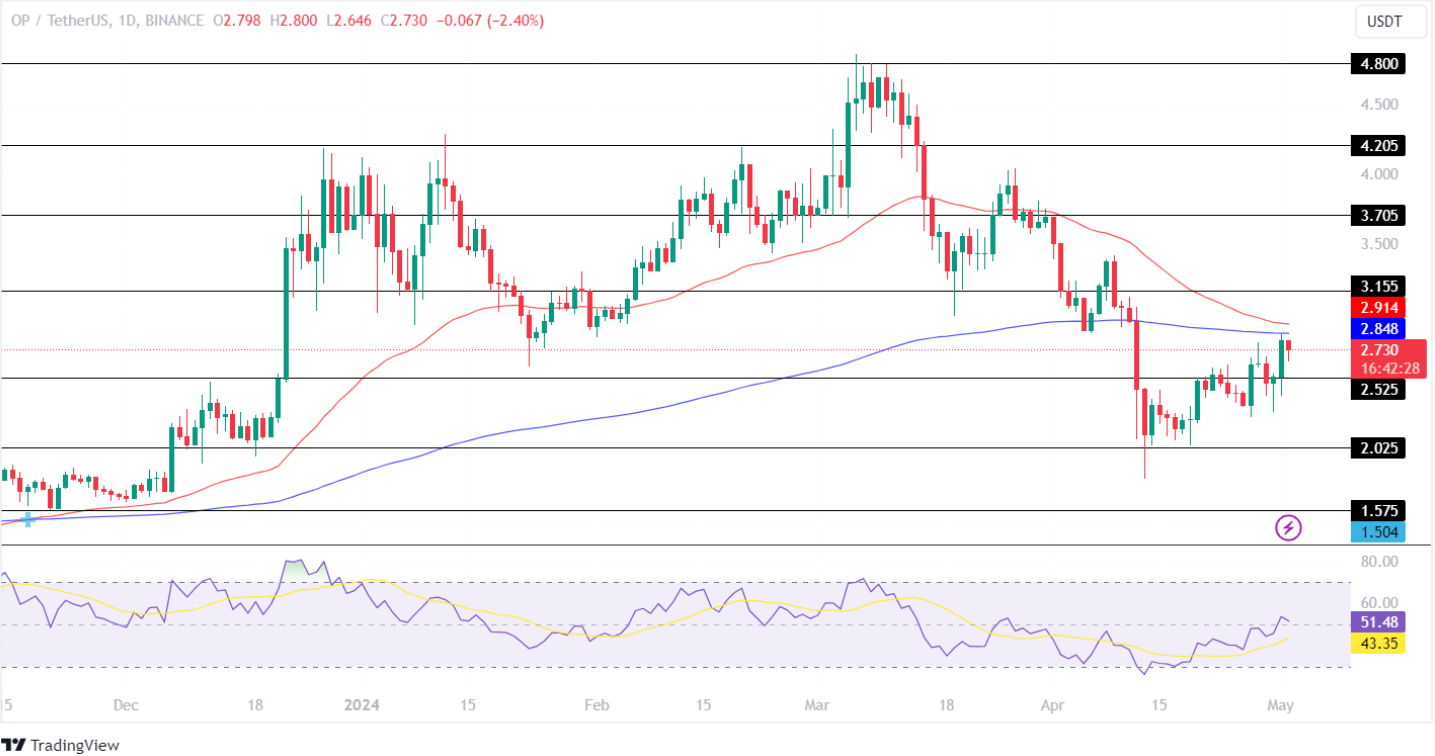Click the red 2.914 moving average label

click(1377, 308)
